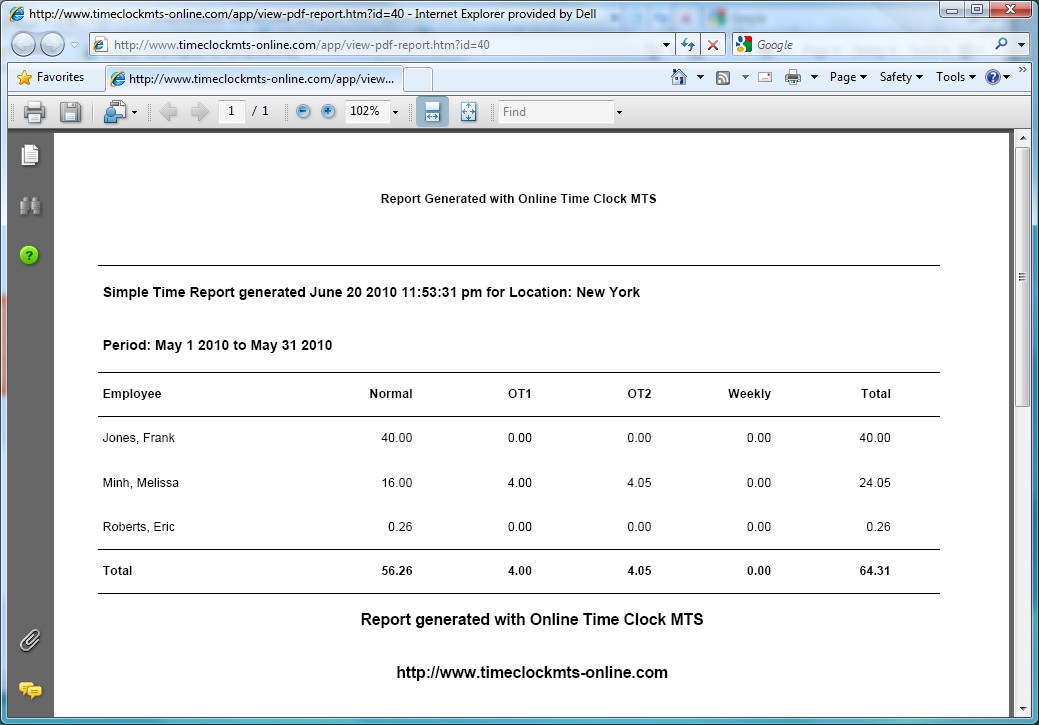Open the IE Help menu icon

(997, 78)
